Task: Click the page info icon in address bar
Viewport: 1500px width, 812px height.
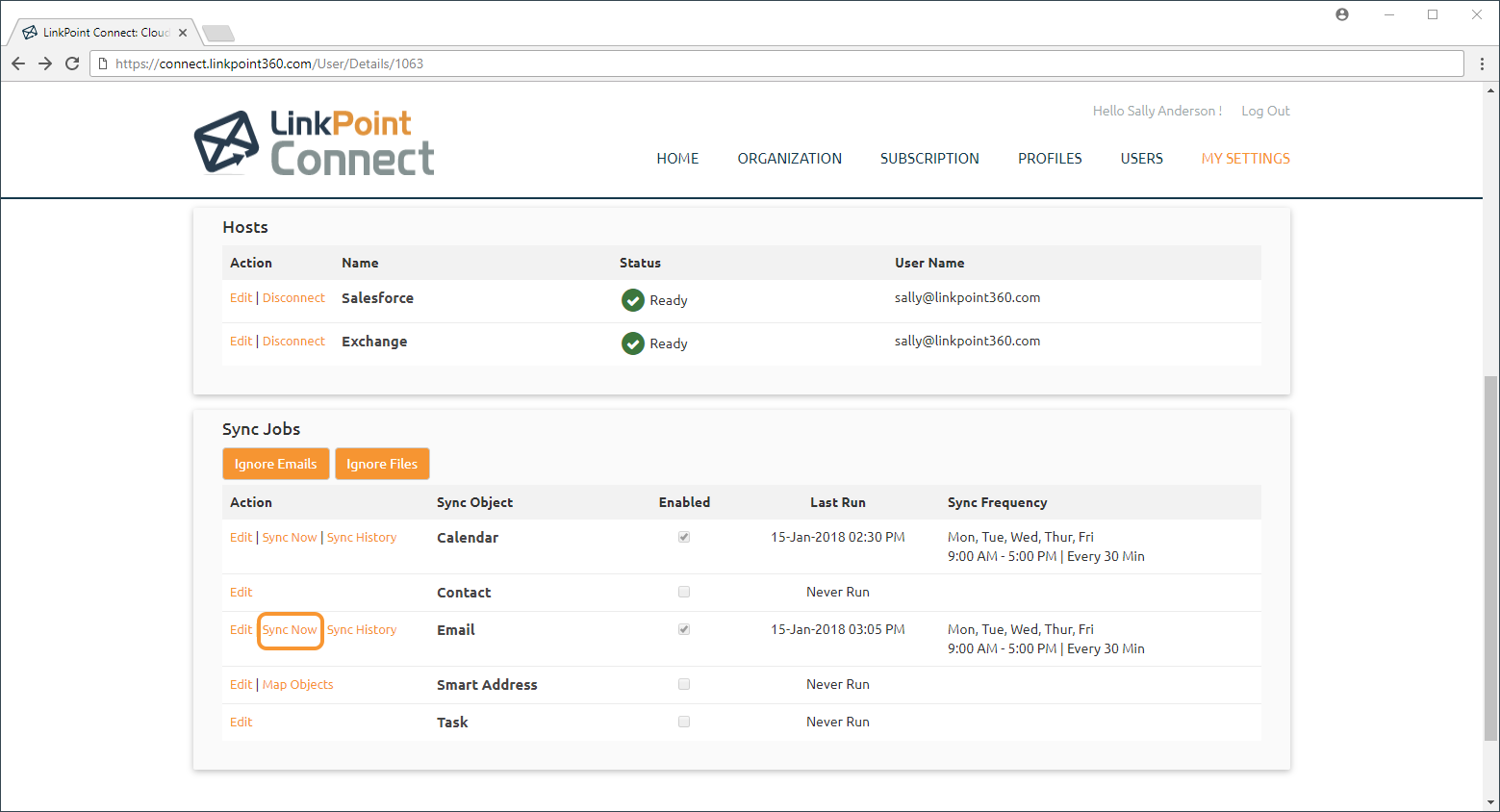Action: pos(103,63)
